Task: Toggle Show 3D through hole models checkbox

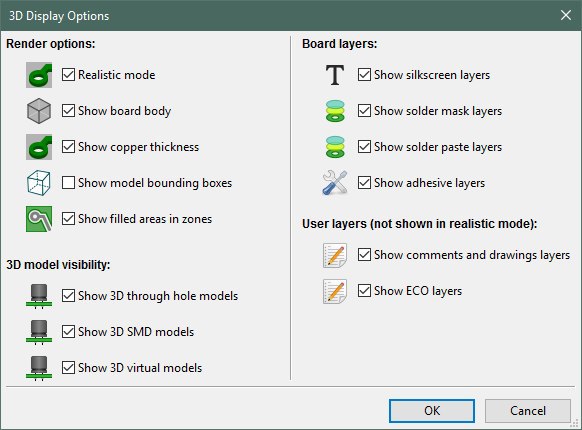Action: point(68,296)
